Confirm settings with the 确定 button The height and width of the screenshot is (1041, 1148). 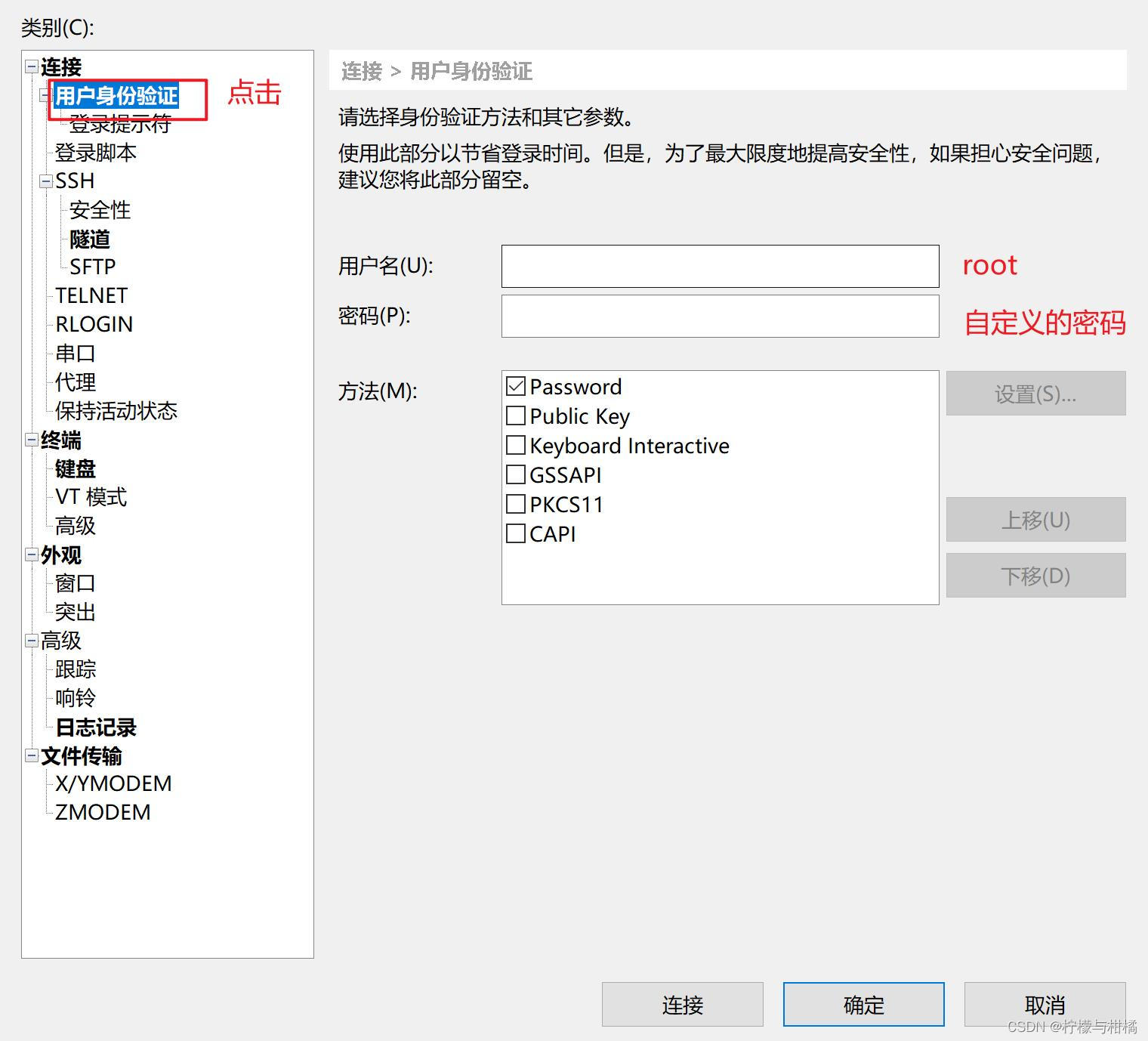863,1005
